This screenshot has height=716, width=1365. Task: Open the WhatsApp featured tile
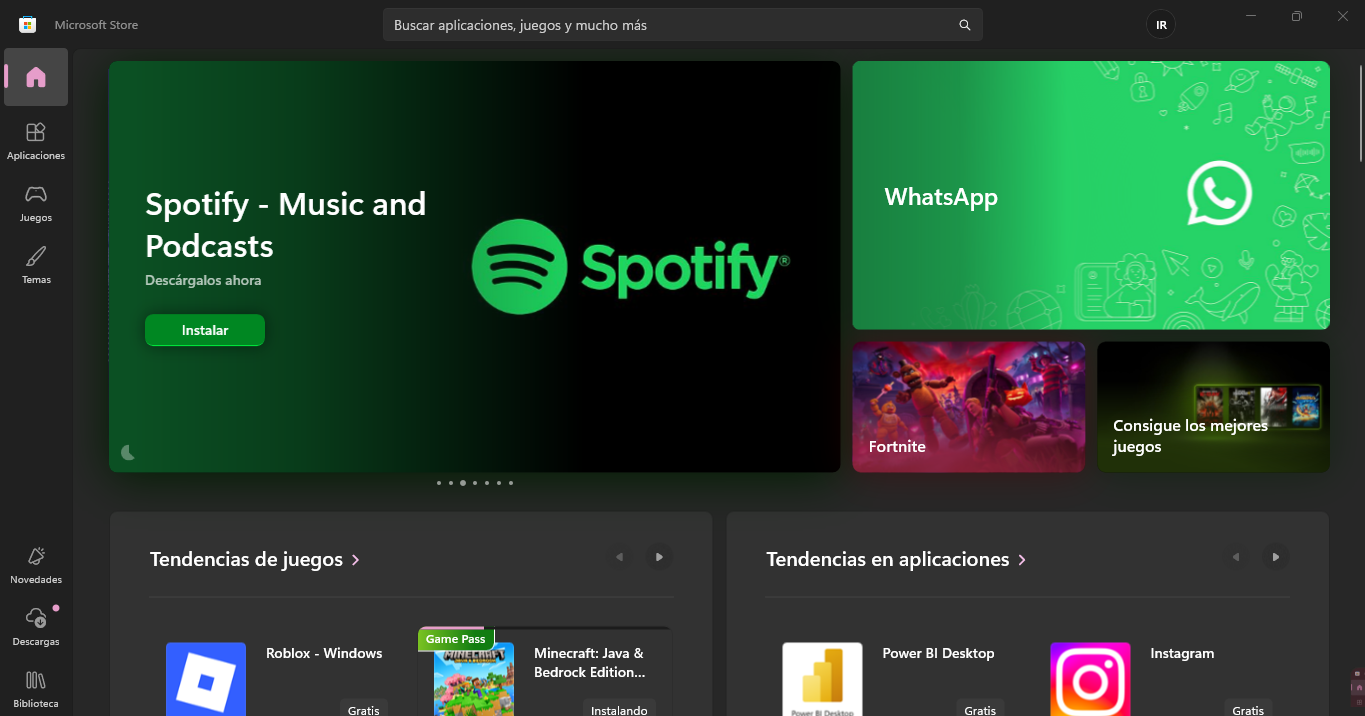click(1091, 195)
